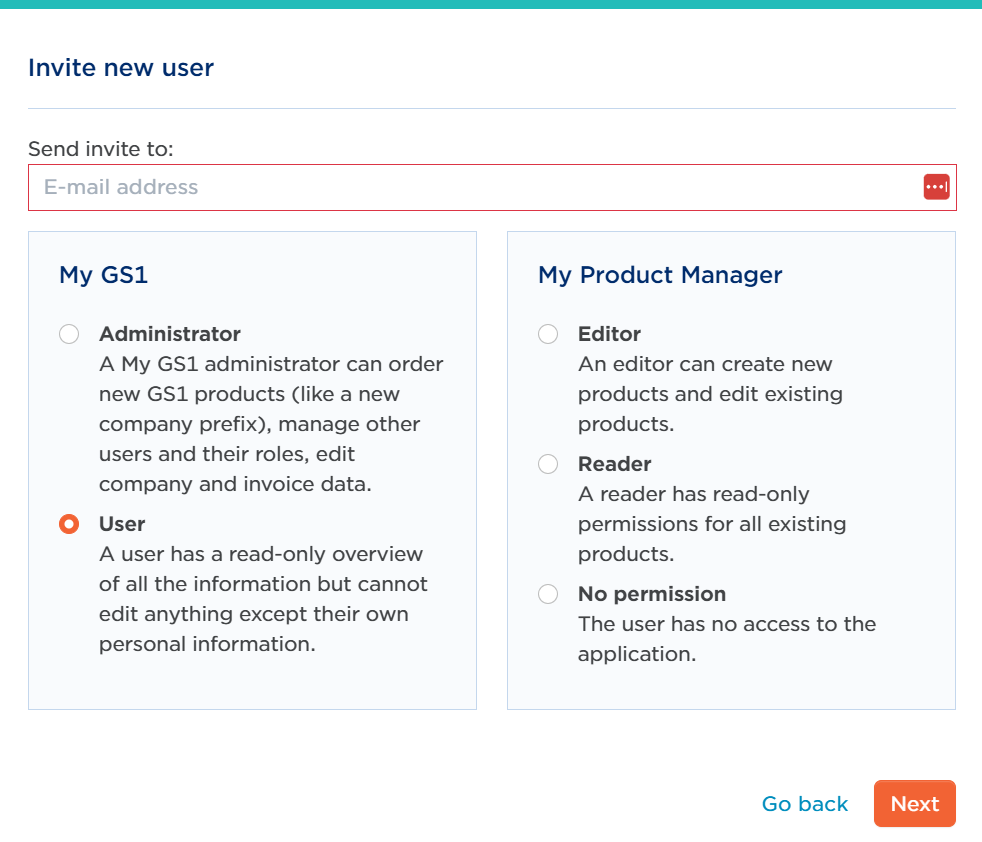Click the Administrator label text
This screenshot has height=842, width=982.
coord(170,334)
